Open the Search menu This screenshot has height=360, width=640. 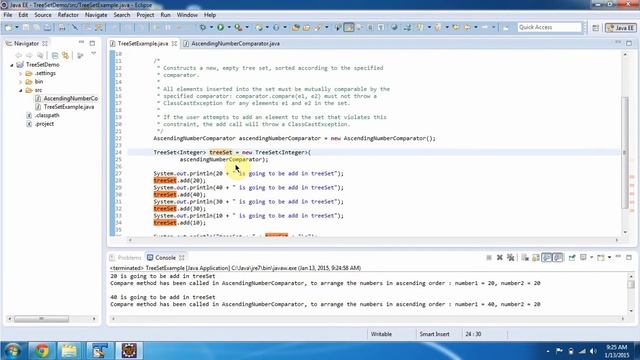tap(122, 15)
